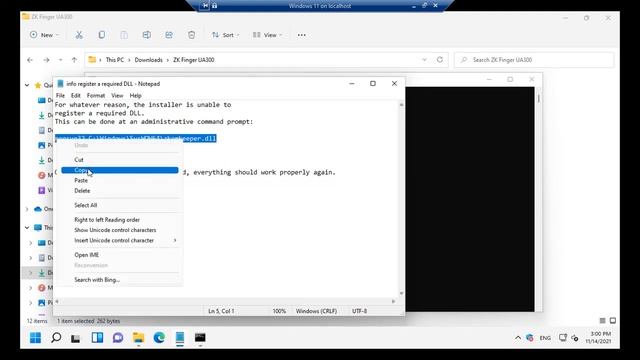Open Widgets from the taskbar

tap(97, 338)
